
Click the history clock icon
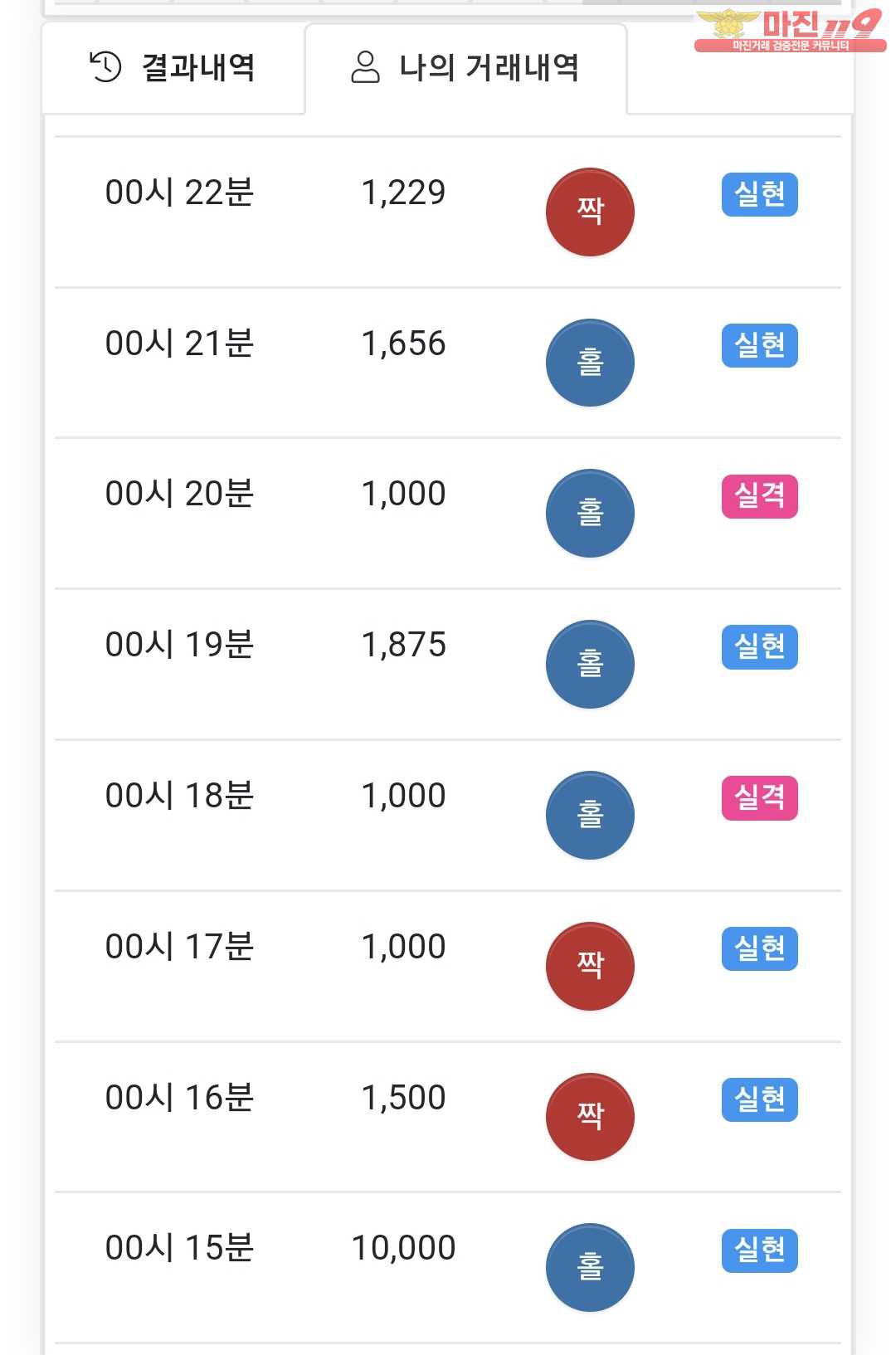105,67
